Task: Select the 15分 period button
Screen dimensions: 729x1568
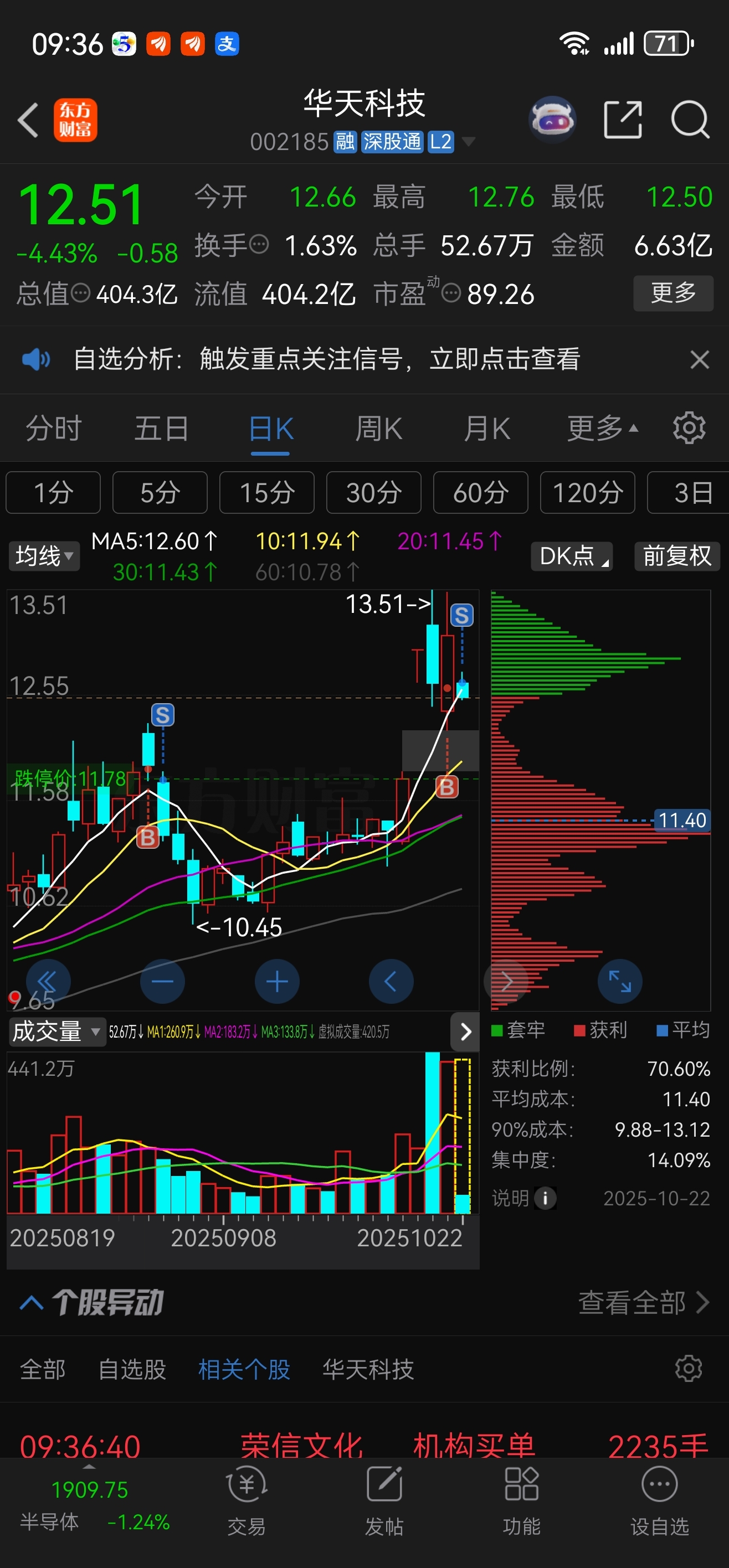Action: click(x=267, y=492)
